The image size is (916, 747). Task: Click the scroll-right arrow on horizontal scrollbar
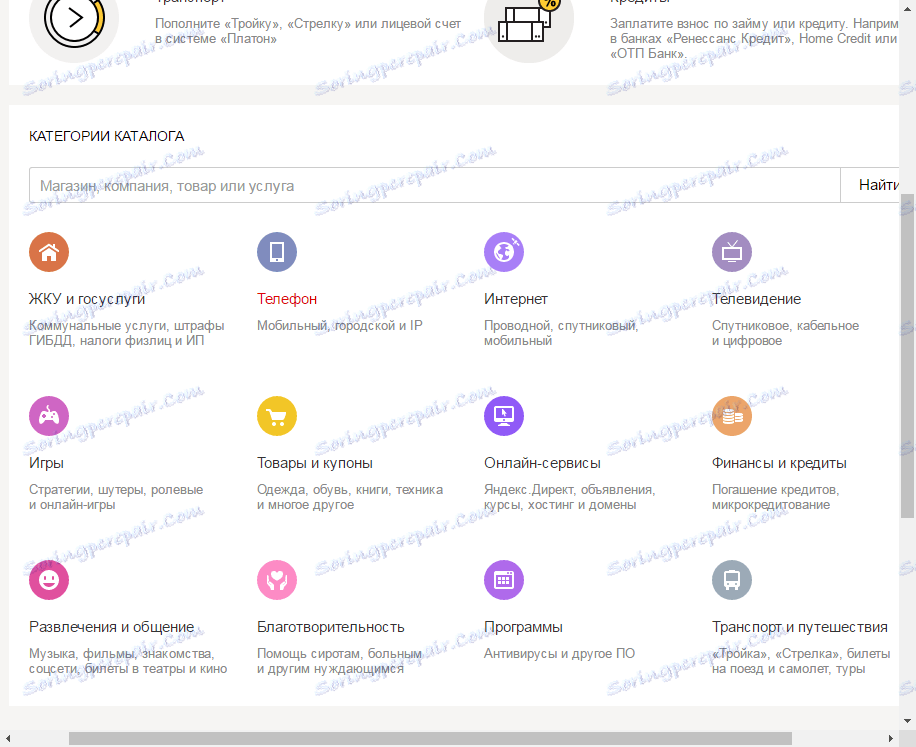[891, 739]
